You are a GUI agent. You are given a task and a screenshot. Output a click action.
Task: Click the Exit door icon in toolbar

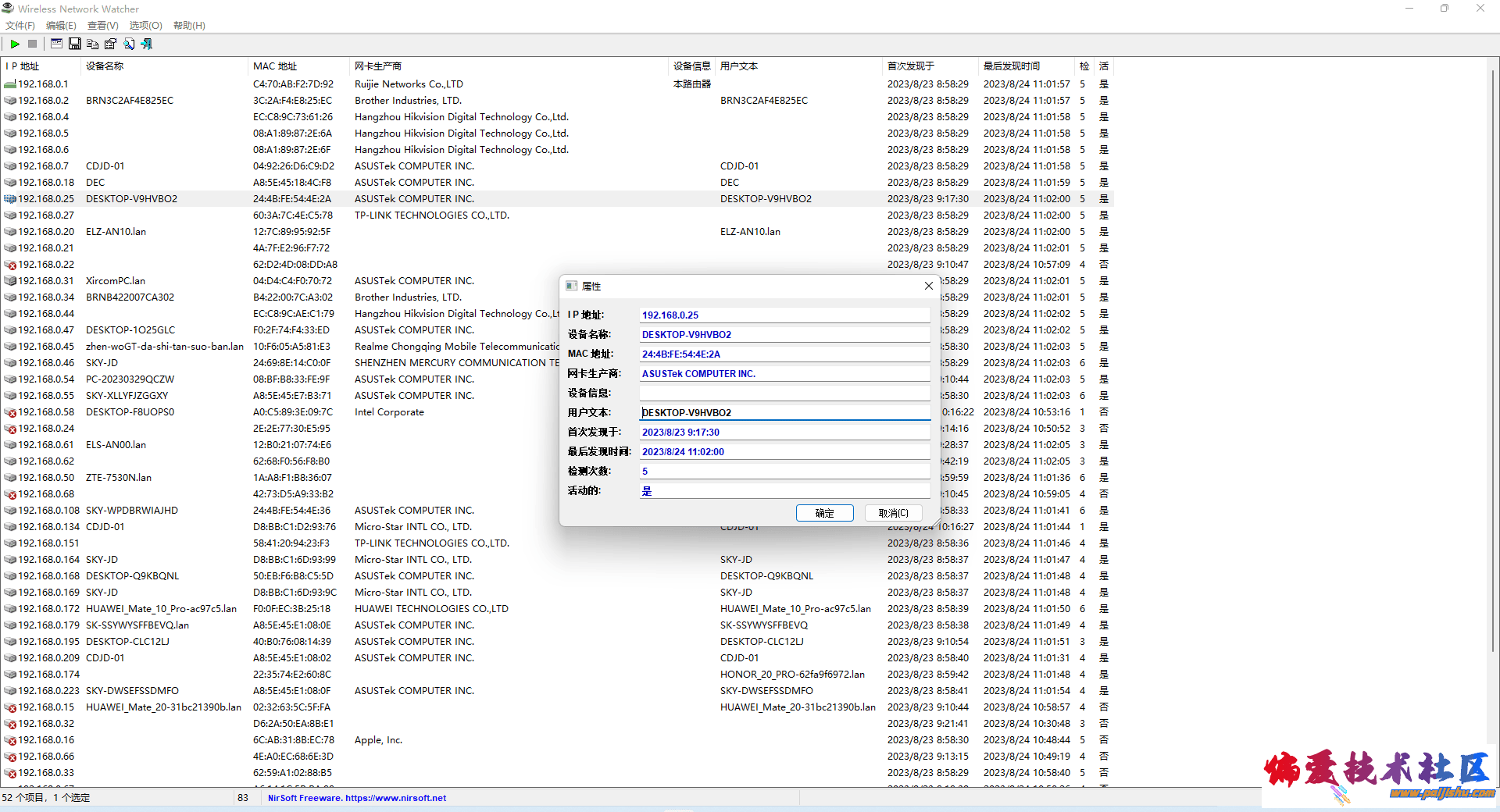pos(147,45)
